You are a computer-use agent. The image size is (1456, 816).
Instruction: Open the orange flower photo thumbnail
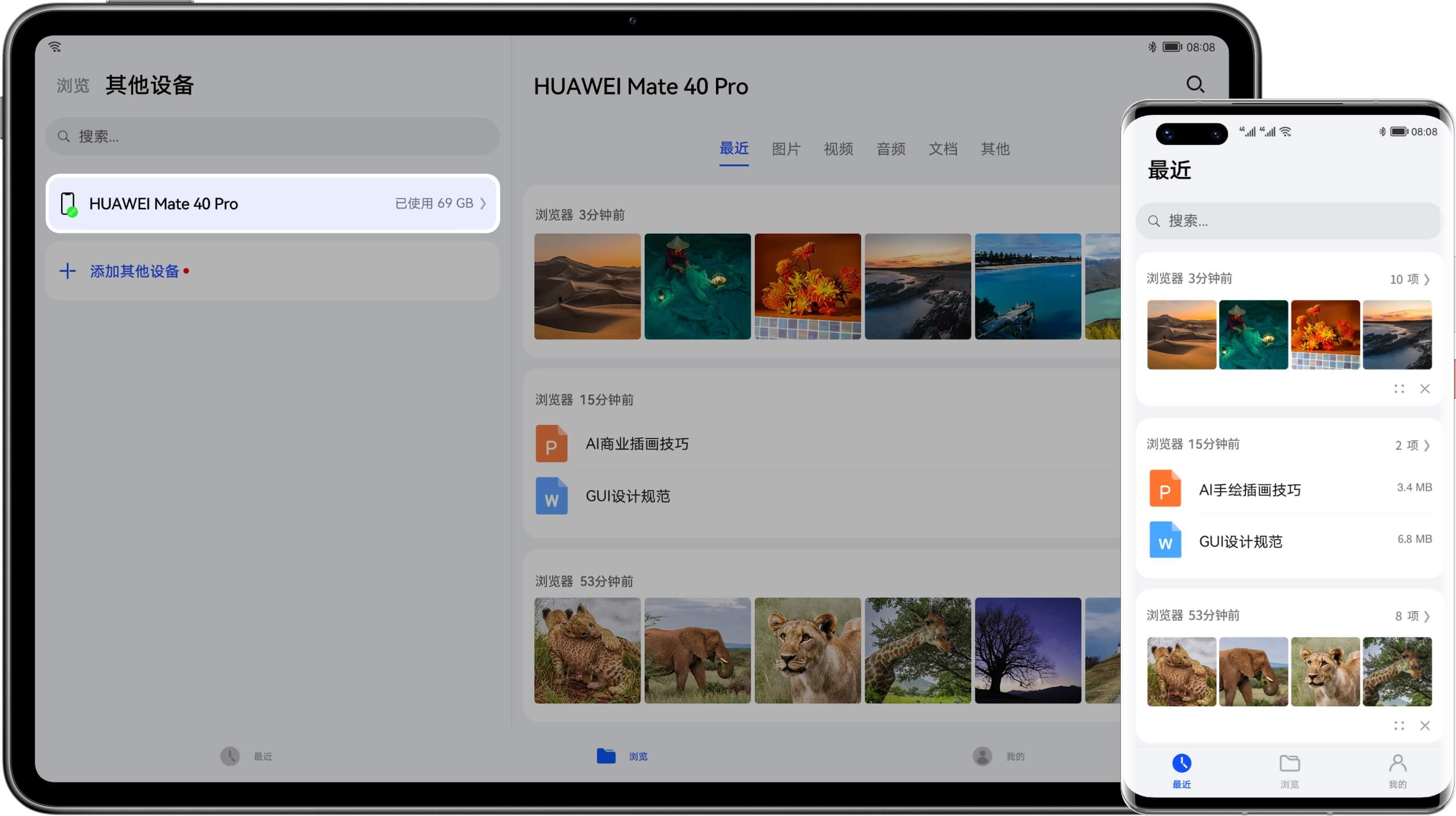click(807, 286)
